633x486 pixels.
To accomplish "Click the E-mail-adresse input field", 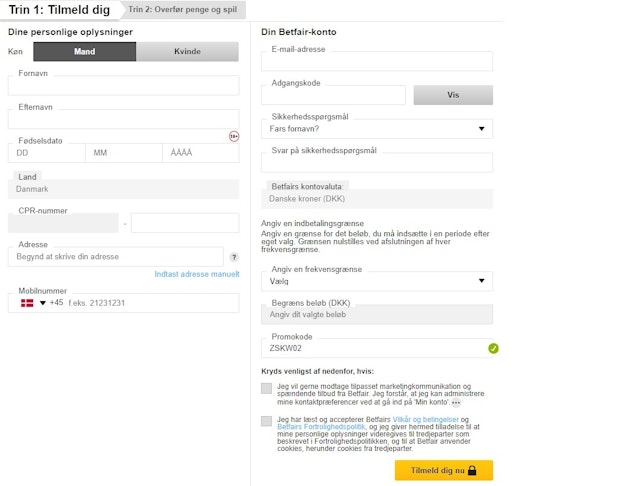I will pyautogui.click(x=376, y=62).
